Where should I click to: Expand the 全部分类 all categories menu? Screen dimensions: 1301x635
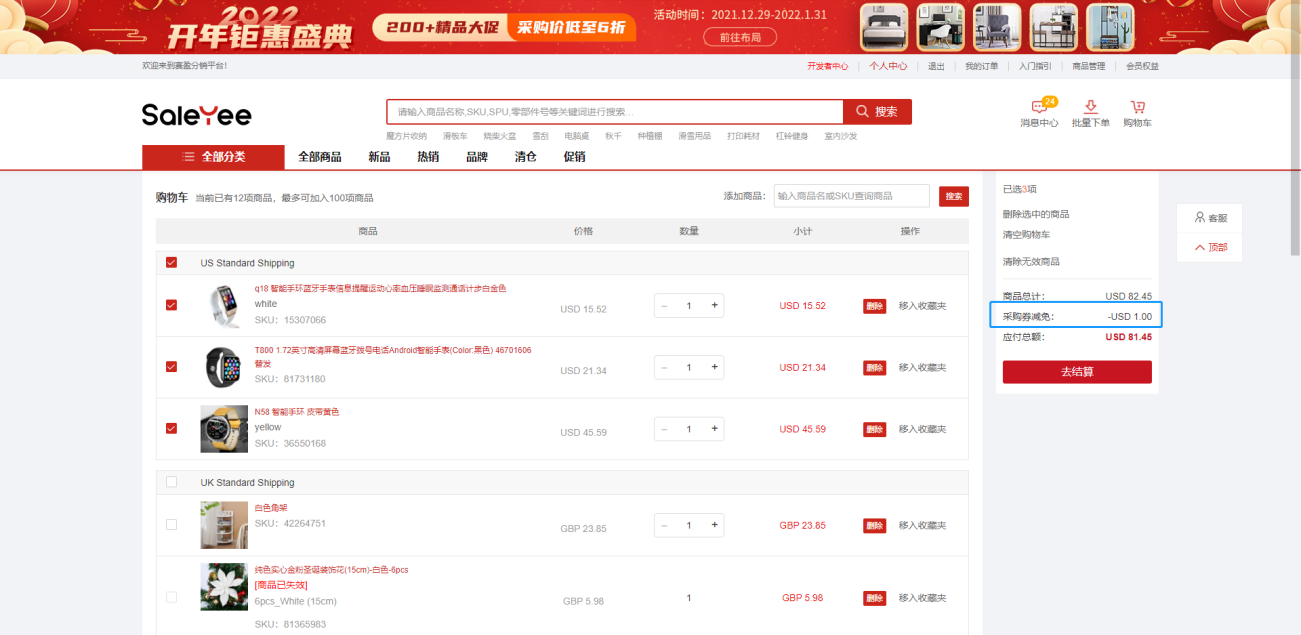(x=213, y=157)
